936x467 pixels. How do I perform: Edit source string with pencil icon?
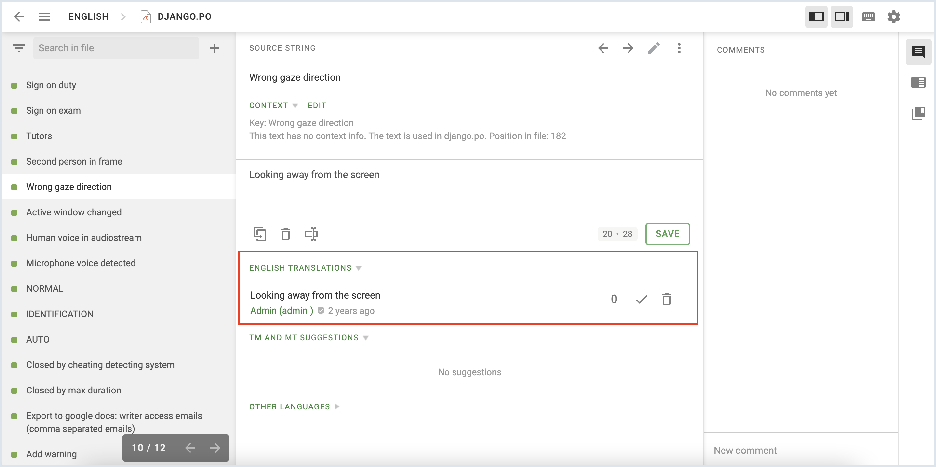pyautogui.click(x=654, y=48)
